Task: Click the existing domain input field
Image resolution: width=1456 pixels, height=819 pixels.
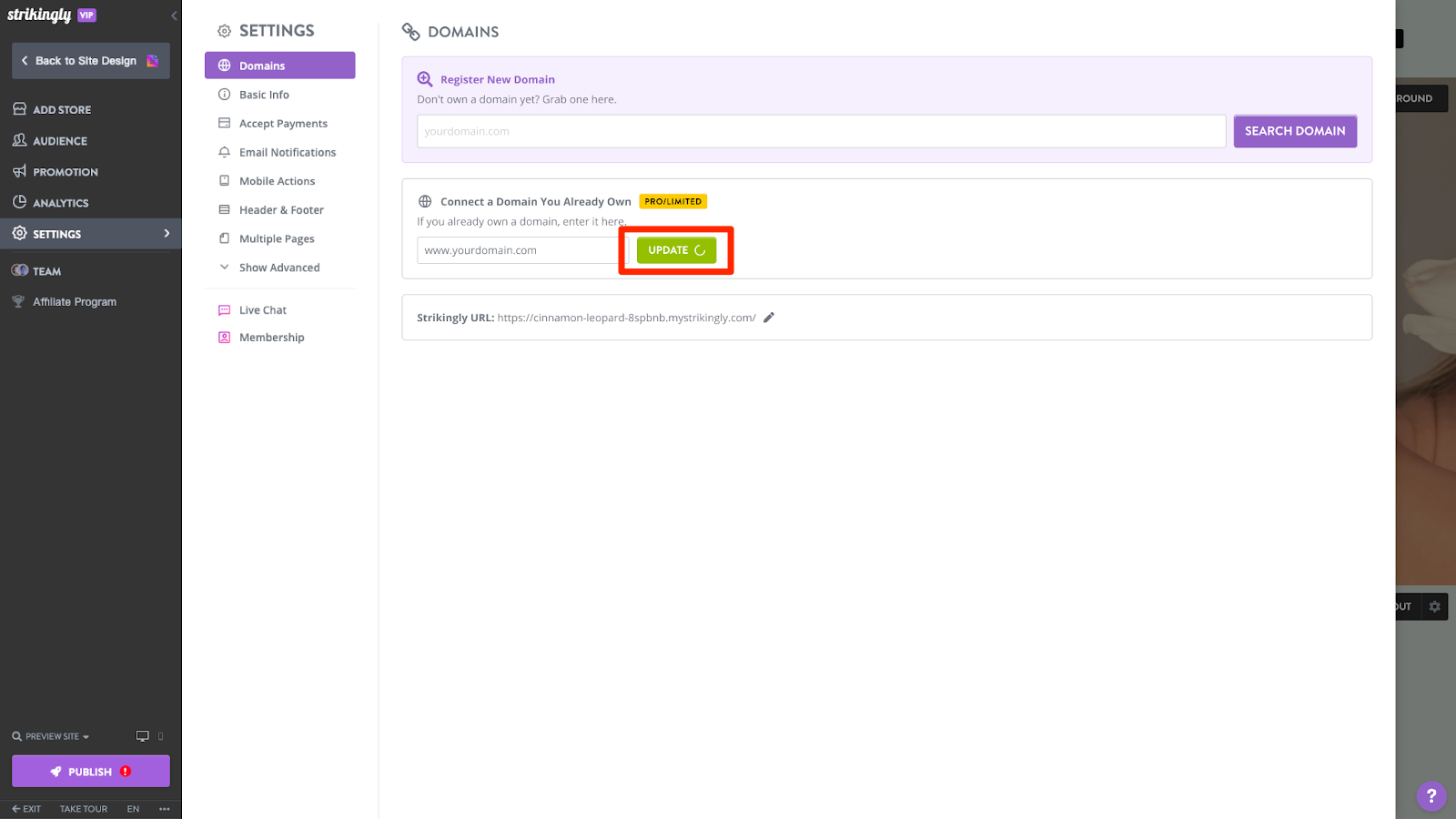Action: (x=522, y=250)
